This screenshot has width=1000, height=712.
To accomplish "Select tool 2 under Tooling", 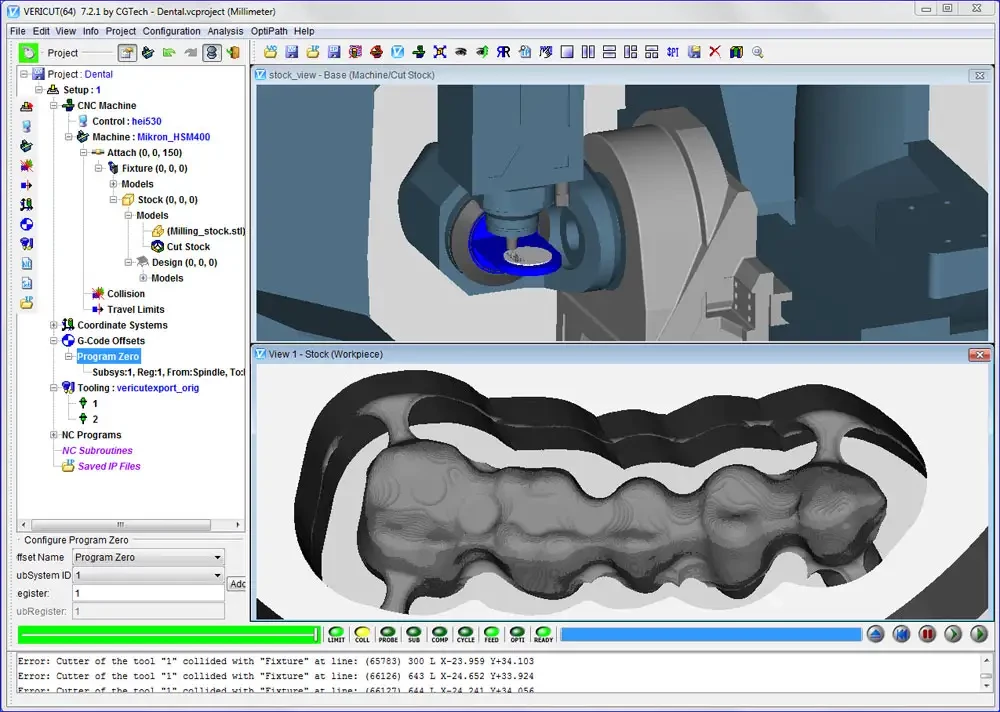I will coord(95,419).
